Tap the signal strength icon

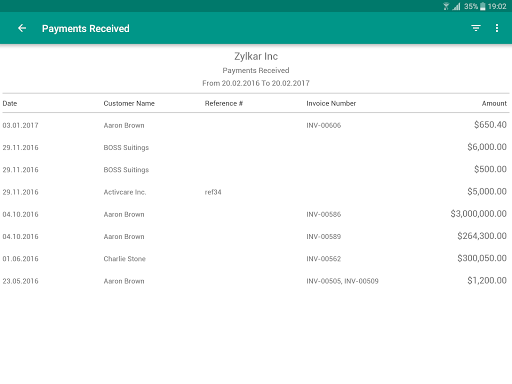tap(456, 6)
